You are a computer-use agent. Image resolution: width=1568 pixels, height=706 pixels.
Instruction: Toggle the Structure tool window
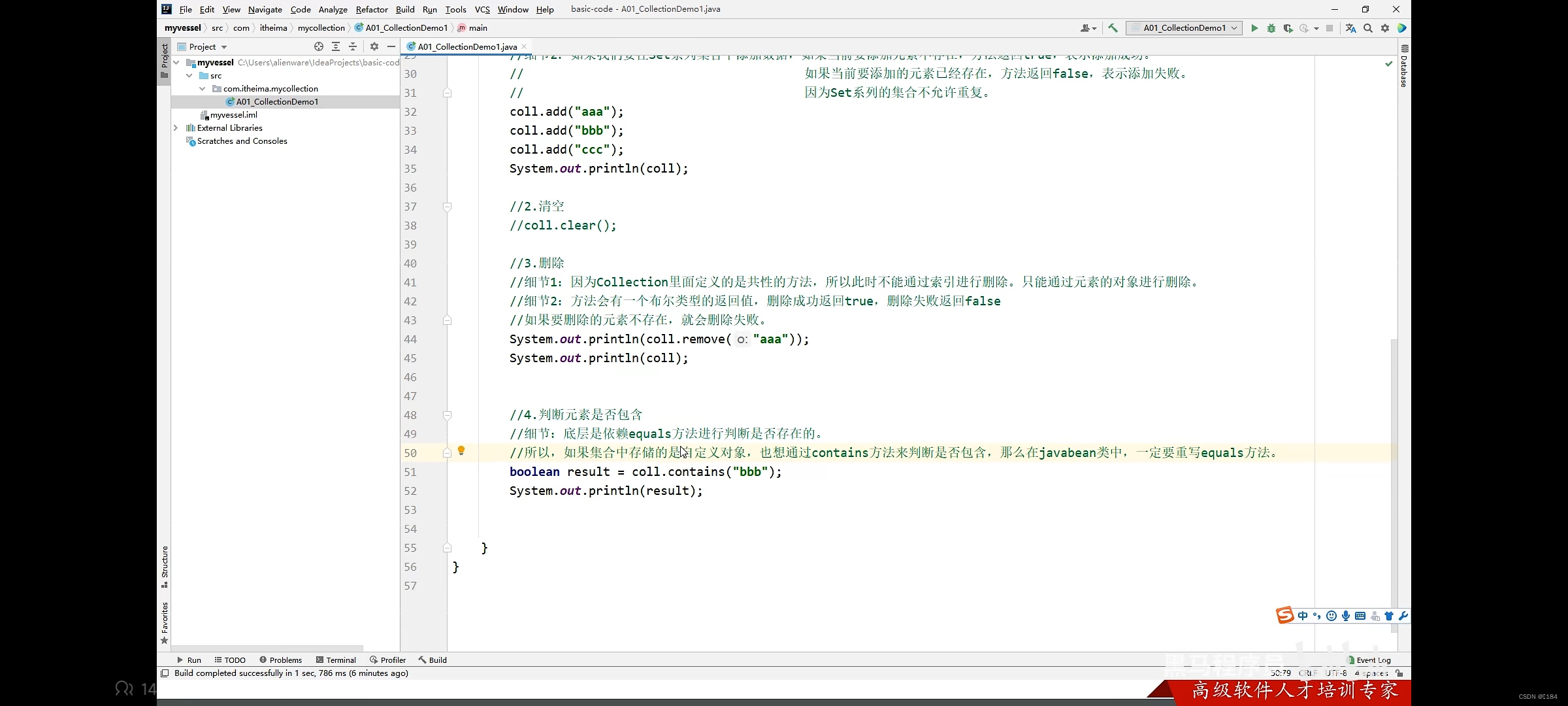164,566
